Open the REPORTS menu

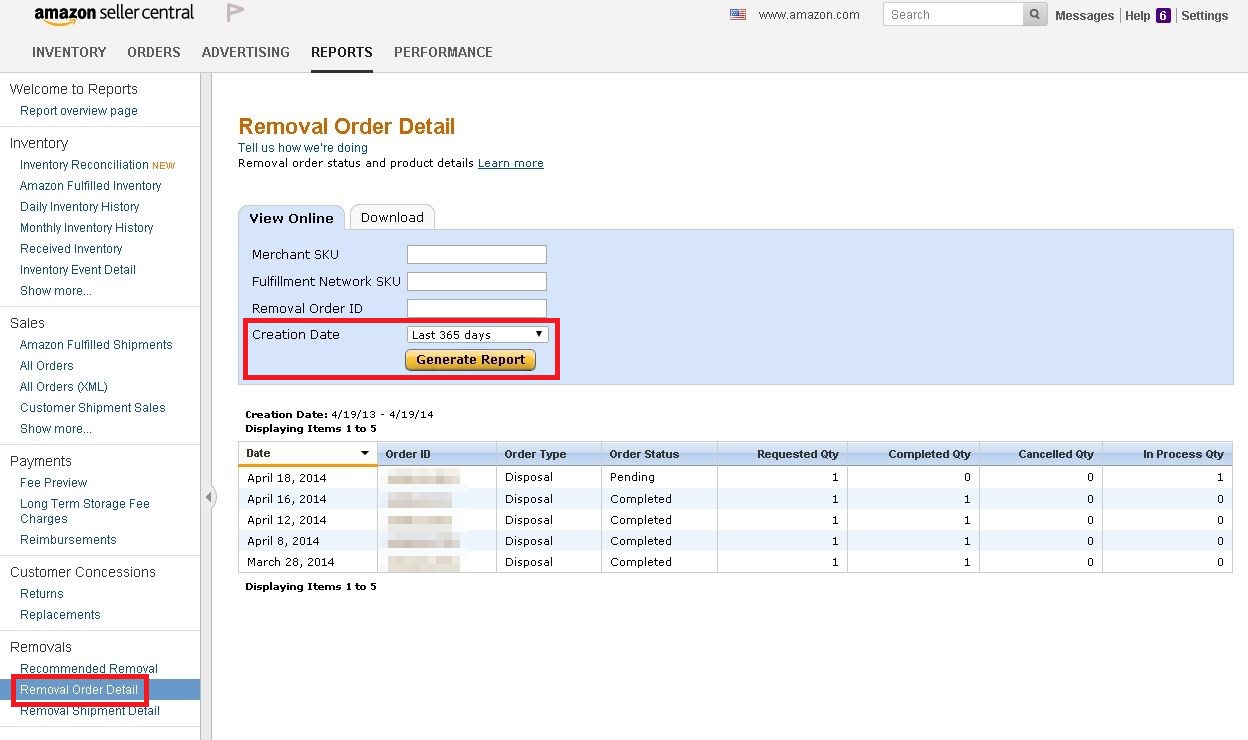[342, 52]
